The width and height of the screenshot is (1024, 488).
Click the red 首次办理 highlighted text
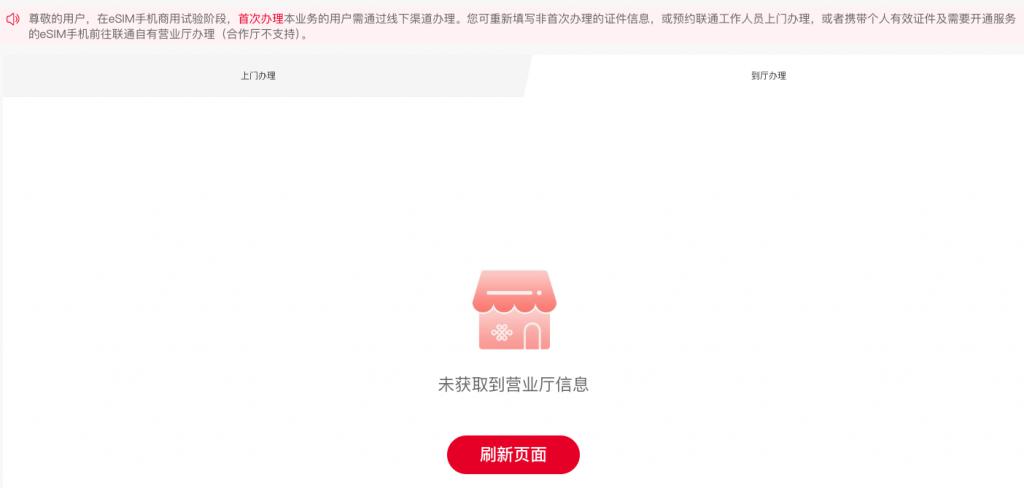point(261,20)
